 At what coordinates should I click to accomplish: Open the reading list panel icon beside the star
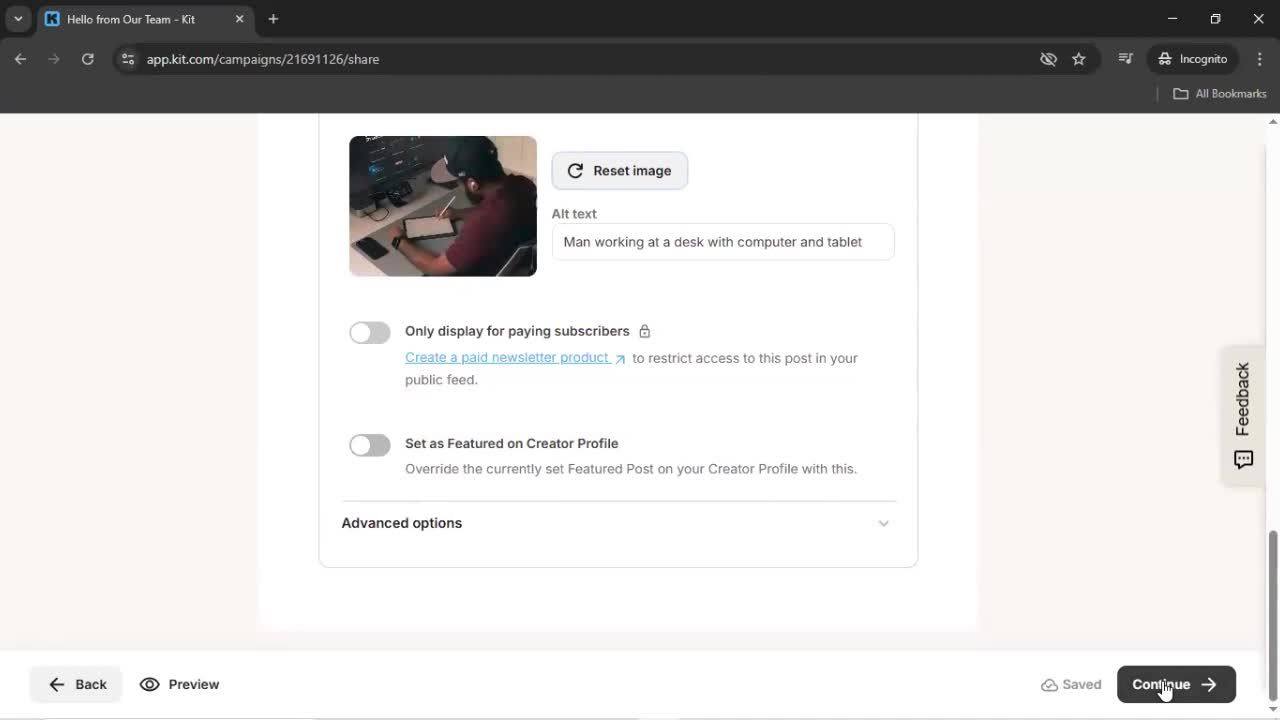[x=1125, y=59]
